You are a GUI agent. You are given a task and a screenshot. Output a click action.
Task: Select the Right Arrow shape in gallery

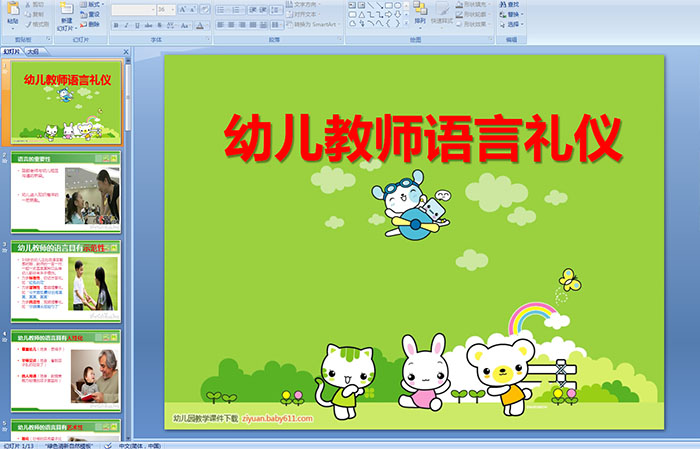tap(388, 14)
